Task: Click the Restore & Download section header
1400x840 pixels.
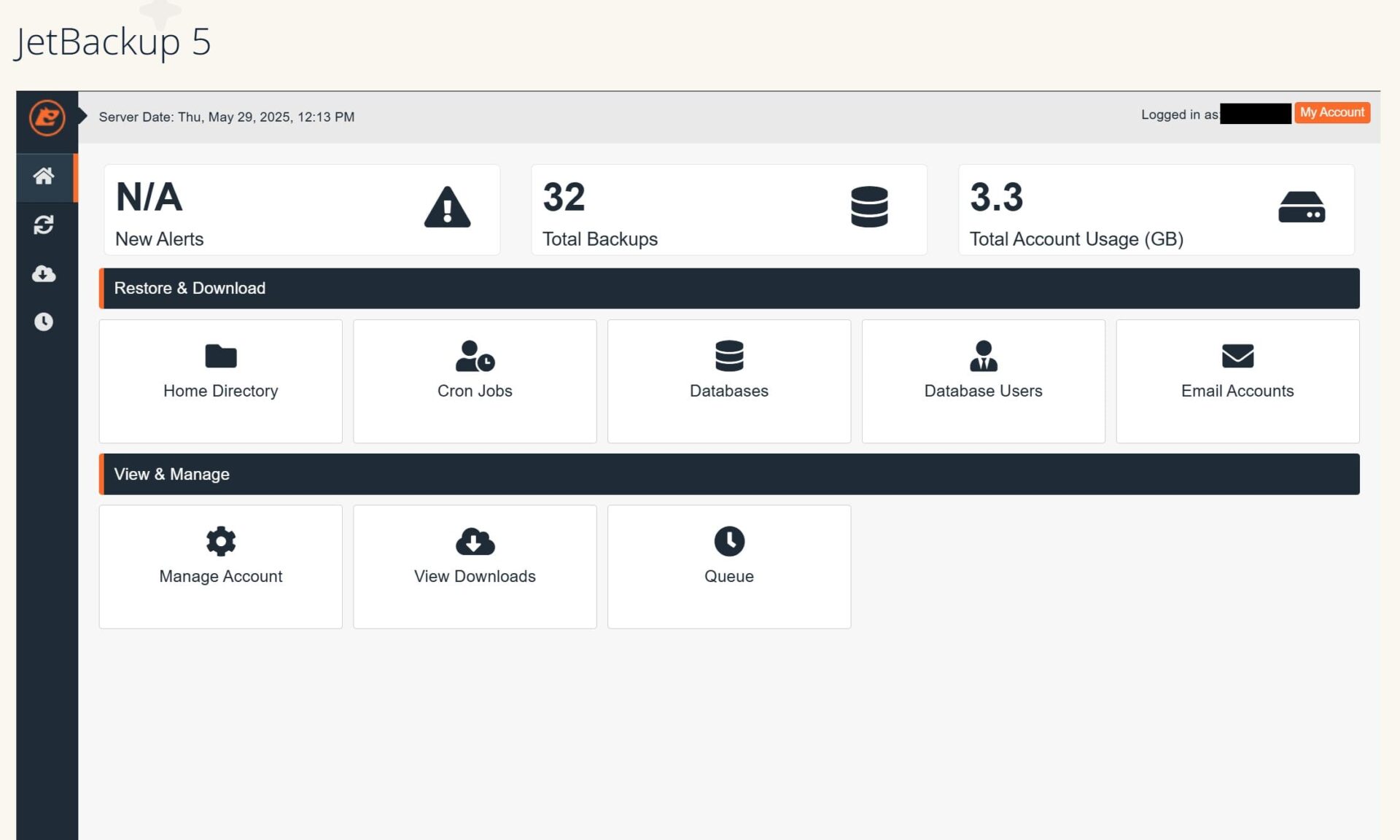Action: [x=729, y=288]
